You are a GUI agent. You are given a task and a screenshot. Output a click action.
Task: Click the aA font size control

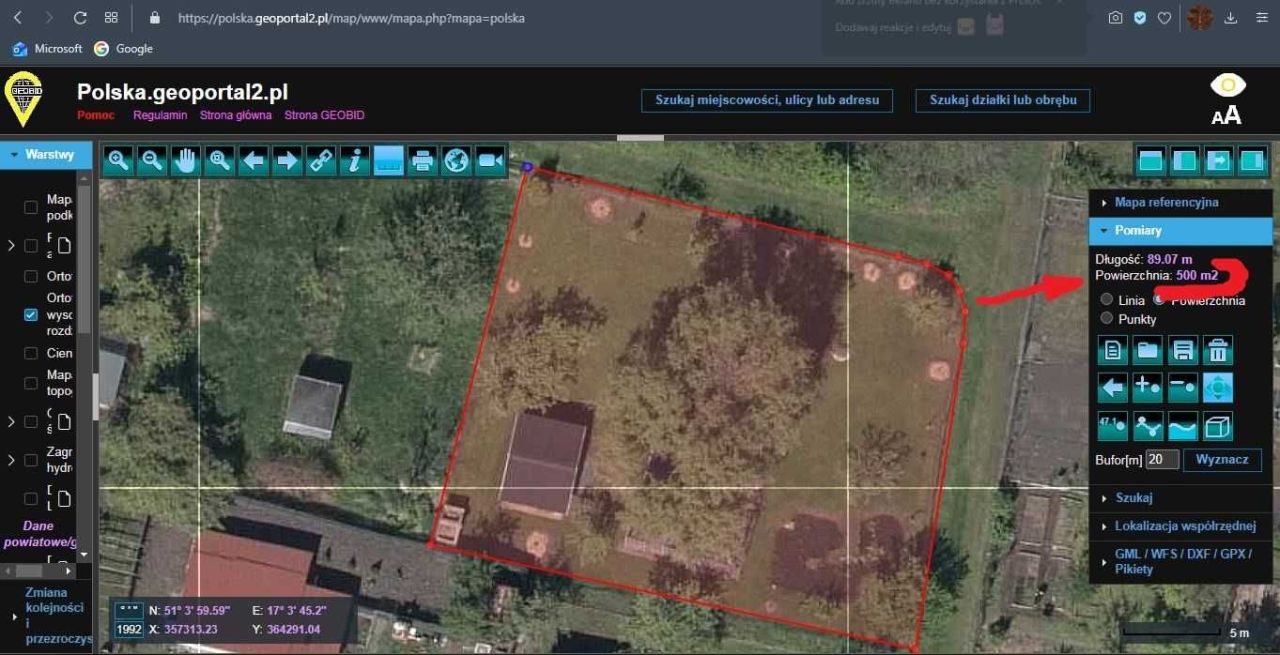[1226, 115]
